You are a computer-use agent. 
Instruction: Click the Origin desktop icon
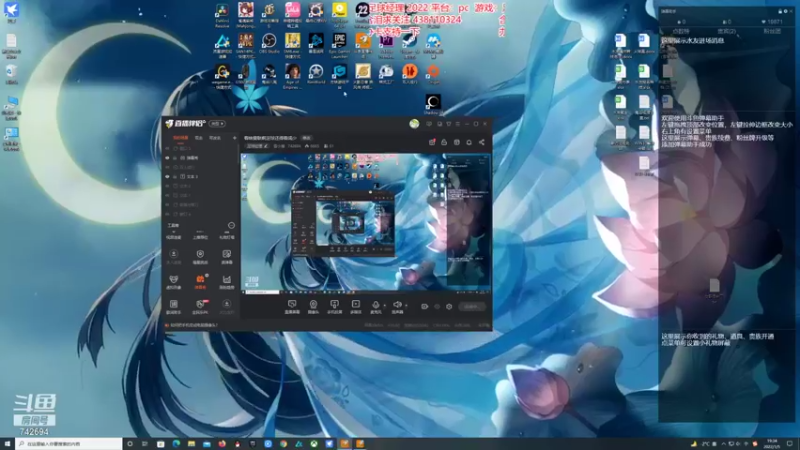[x=433, y=74]
